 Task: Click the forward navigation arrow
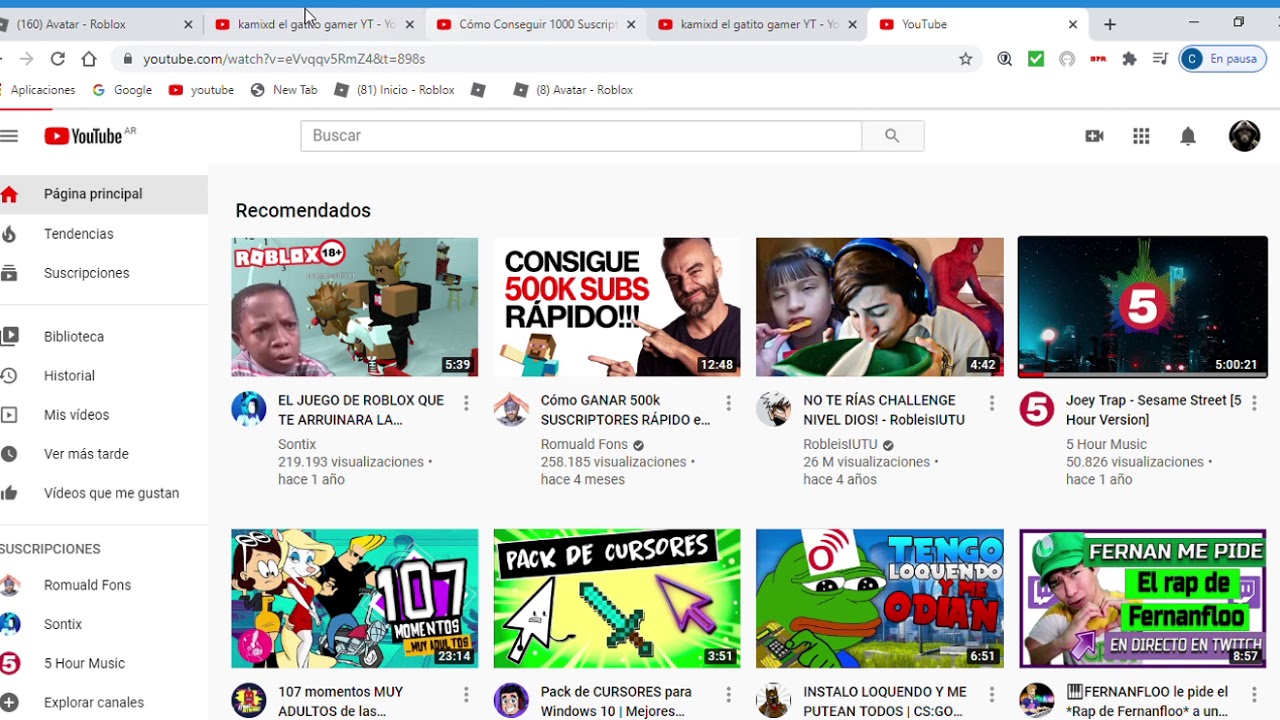[27, 59]
